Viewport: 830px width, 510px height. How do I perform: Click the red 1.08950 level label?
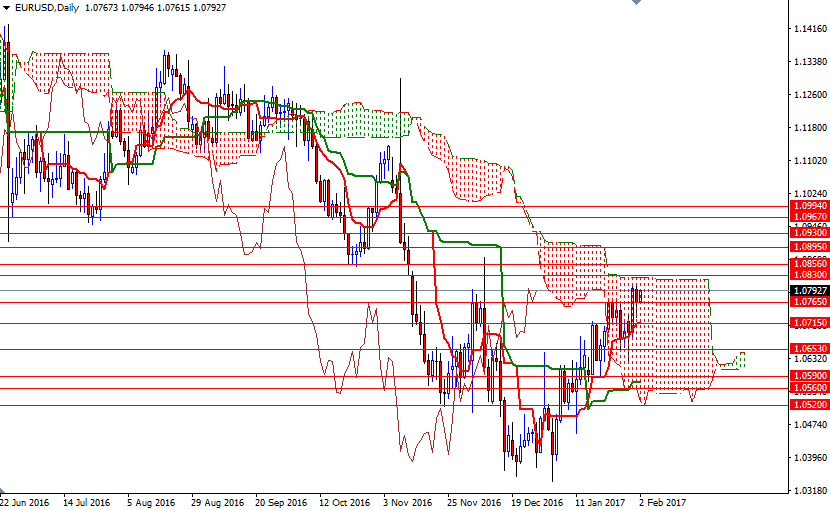[809, 247]
